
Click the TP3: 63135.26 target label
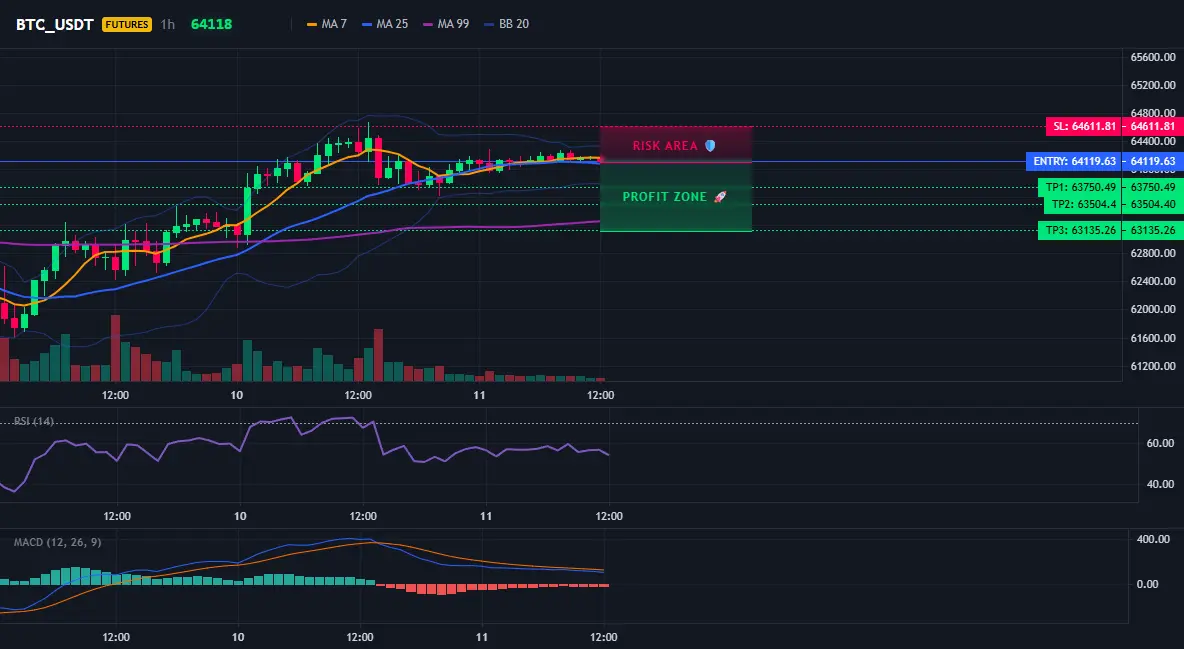click(1081, 230)
